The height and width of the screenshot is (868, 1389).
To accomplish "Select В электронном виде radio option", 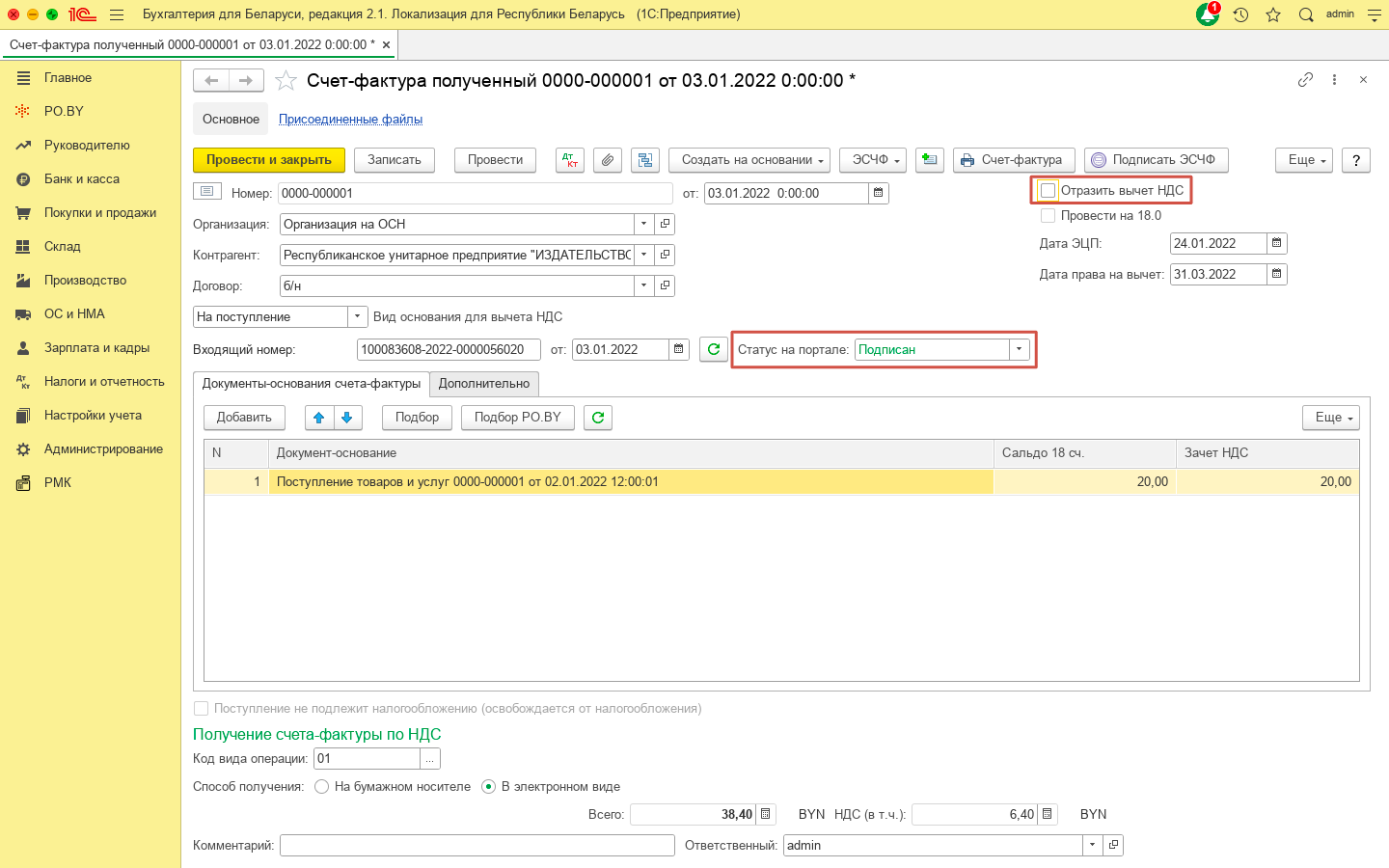I will 489,786.
